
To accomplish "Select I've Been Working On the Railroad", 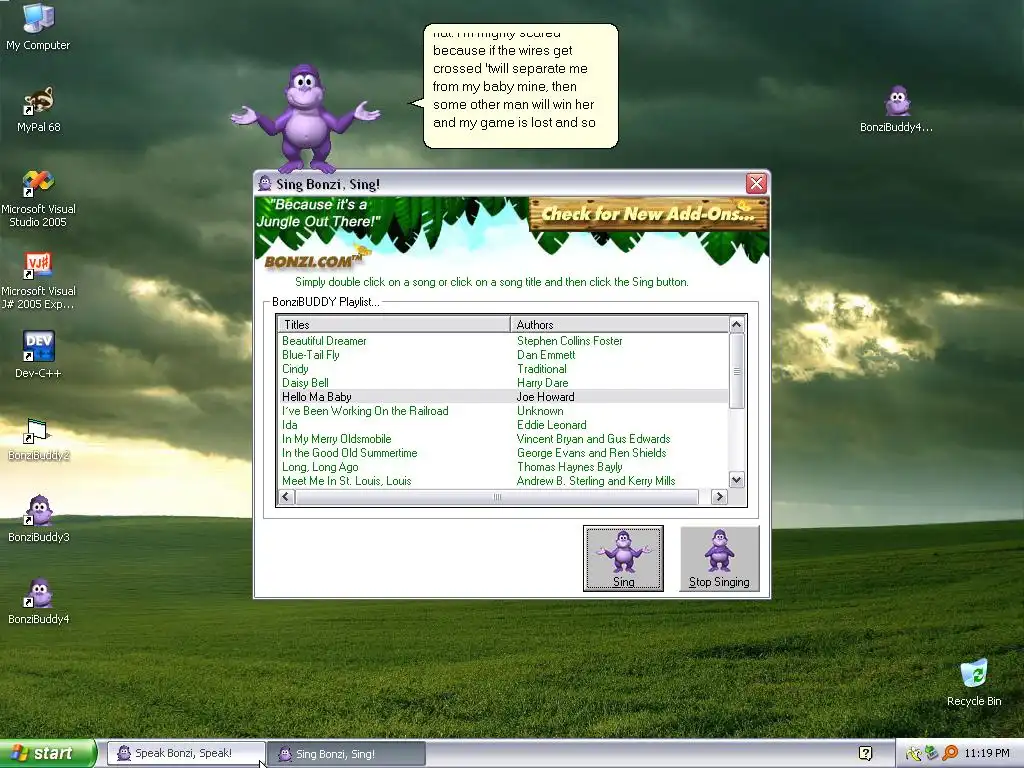I will [365, 411].
